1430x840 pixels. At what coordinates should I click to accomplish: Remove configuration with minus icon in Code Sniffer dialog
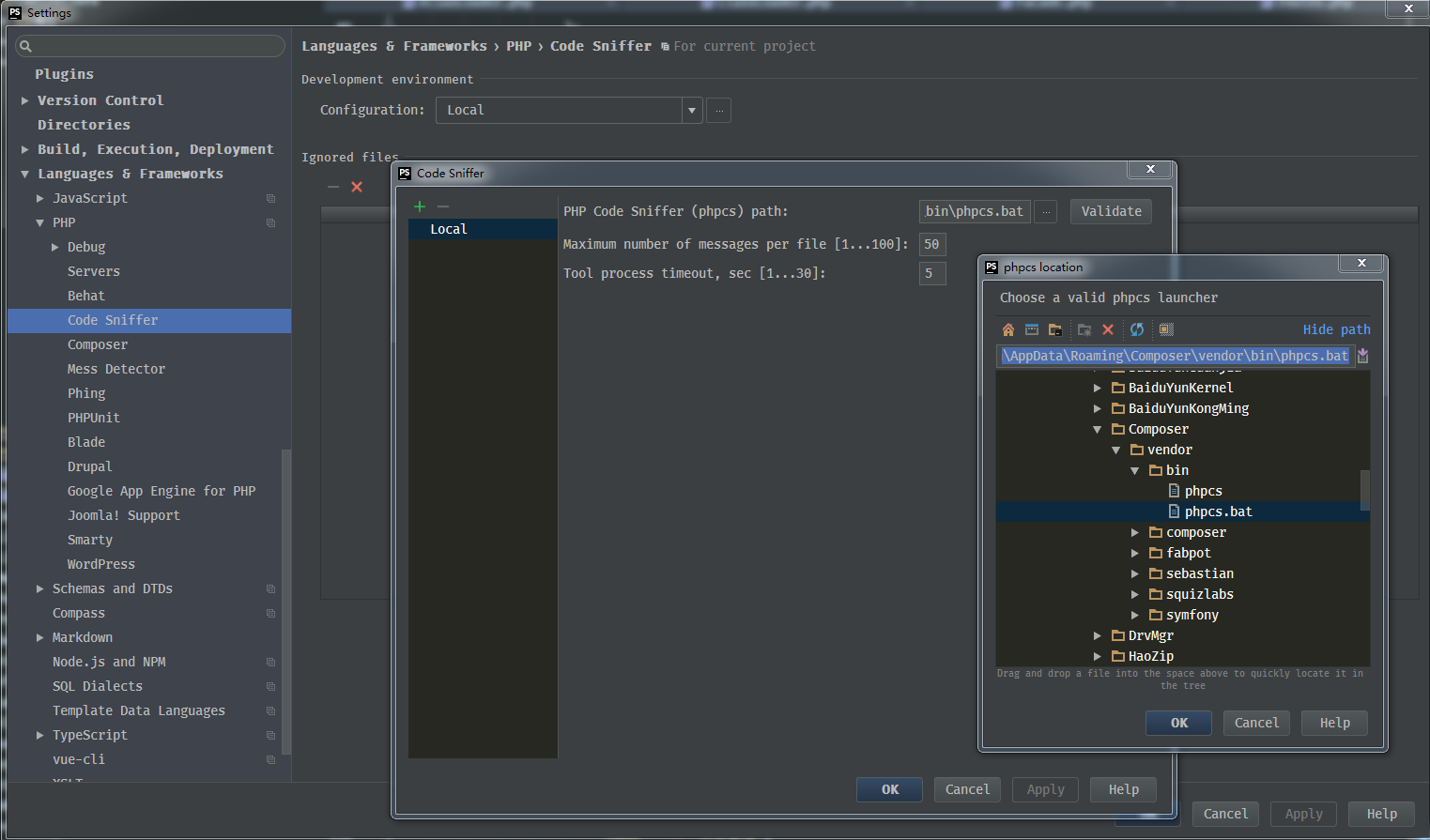coord(443,206)
